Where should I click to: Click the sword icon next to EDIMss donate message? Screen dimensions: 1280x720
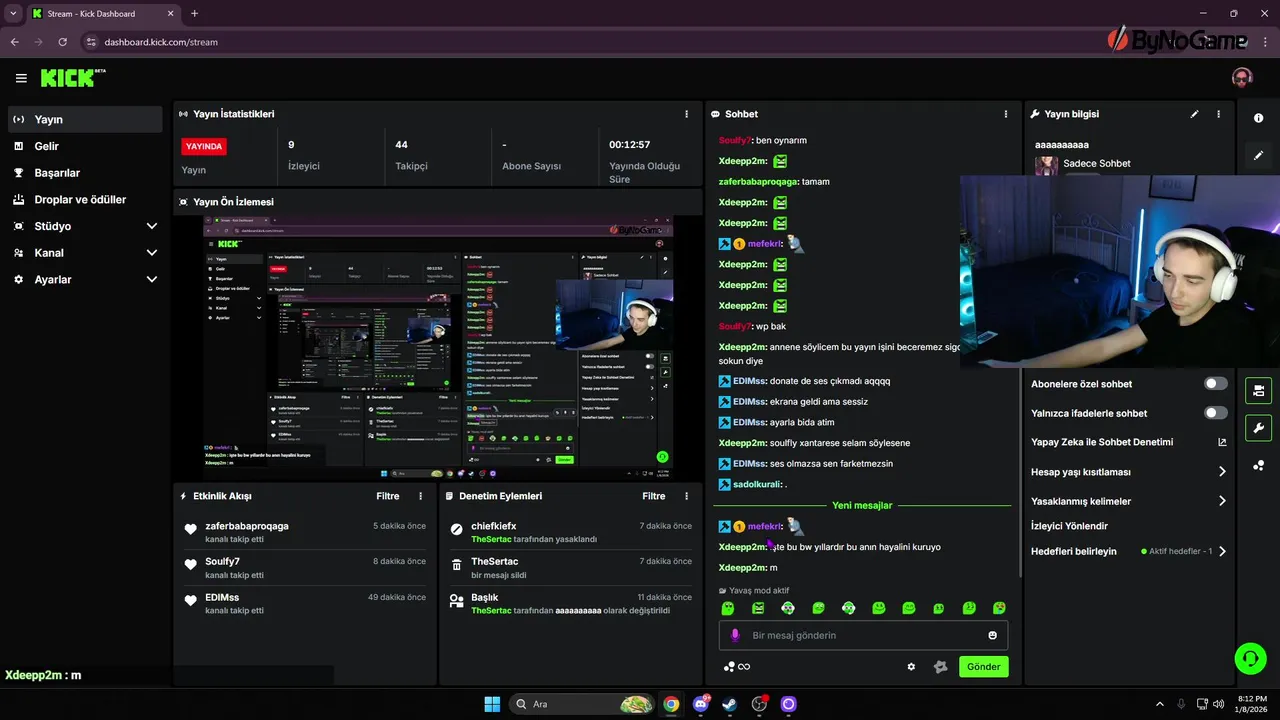(725, 381)
